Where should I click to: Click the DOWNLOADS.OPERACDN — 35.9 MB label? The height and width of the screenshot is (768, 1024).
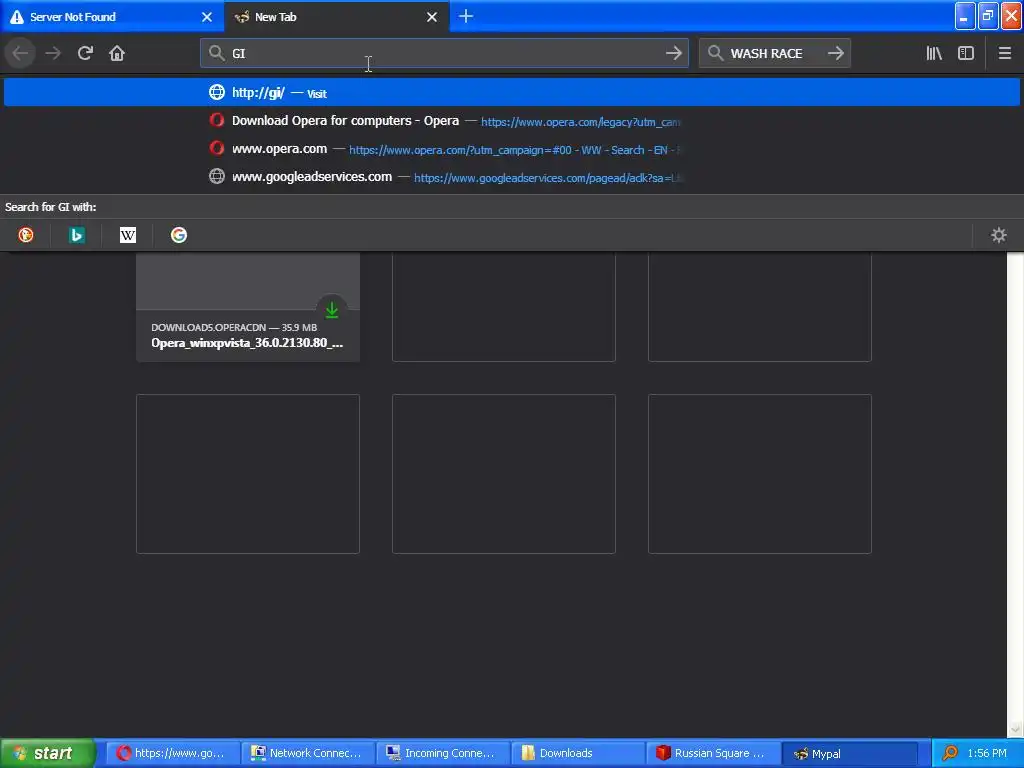click(x=234, y=327)
